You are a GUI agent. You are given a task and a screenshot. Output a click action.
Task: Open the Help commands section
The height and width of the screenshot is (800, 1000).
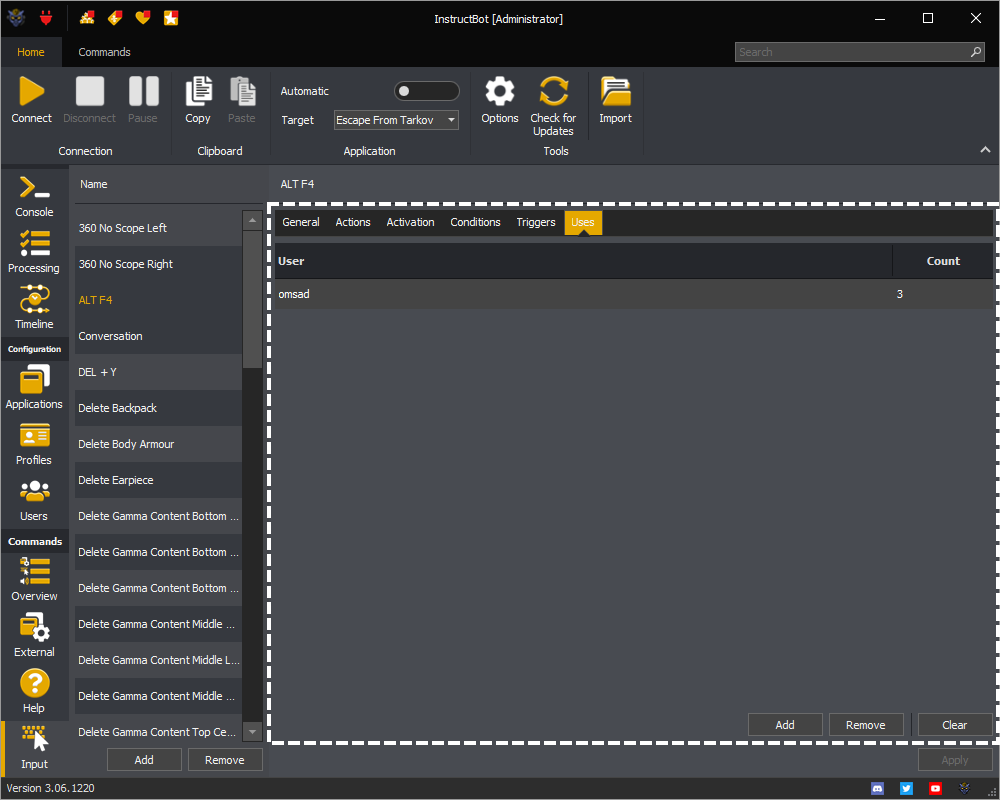[34, 692]
